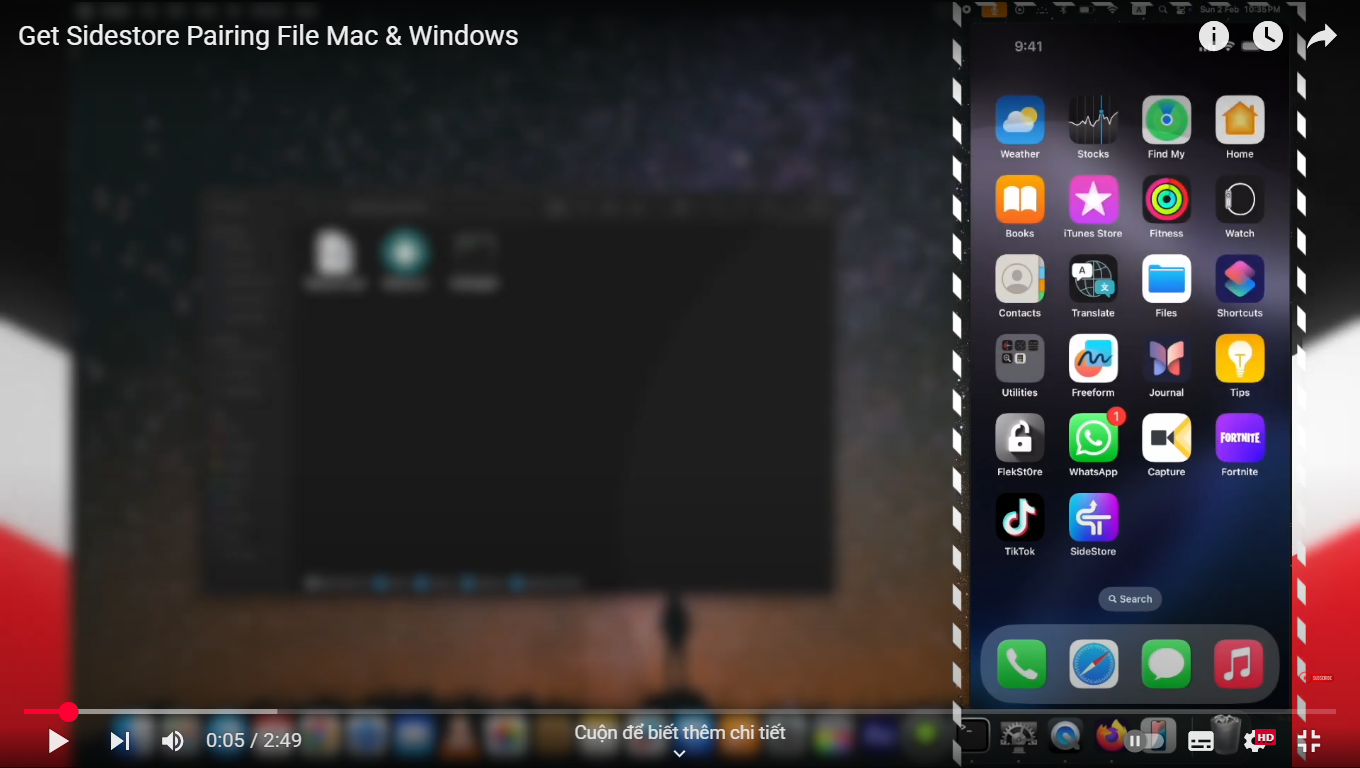Image resolution: width=1360 pixels, height=768 pixels.
Task: Launch the SideStore app
Action: click(x=1093, y=517)
